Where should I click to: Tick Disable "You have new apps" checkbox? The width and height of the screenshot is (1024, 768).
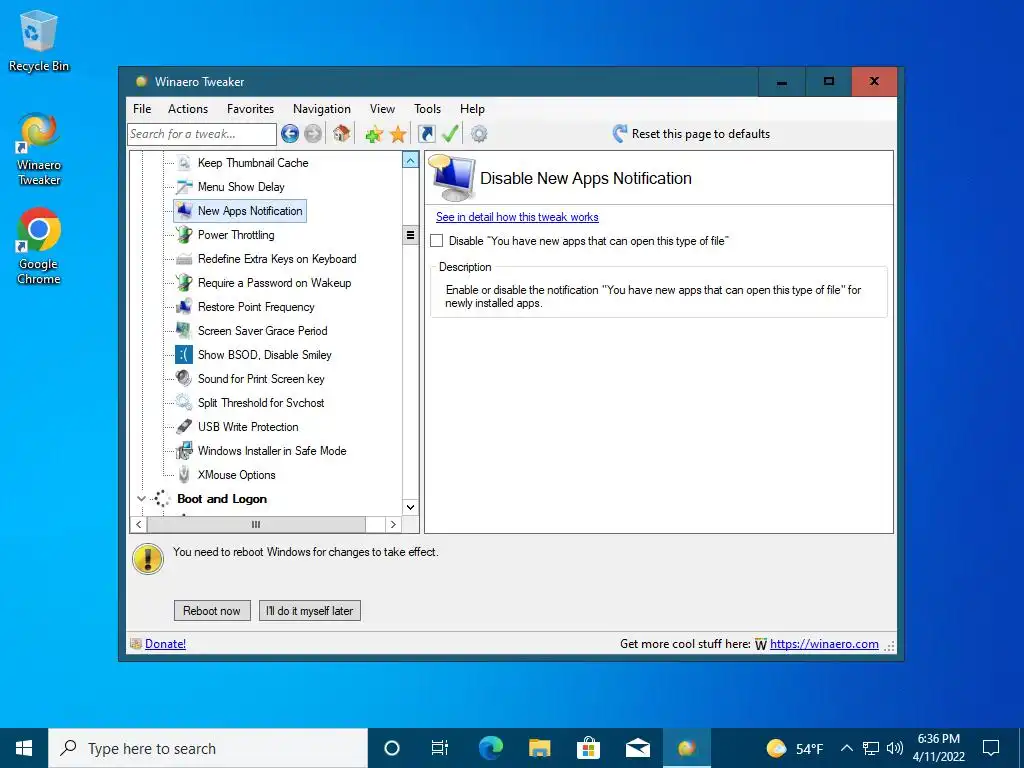click(437, 241)
